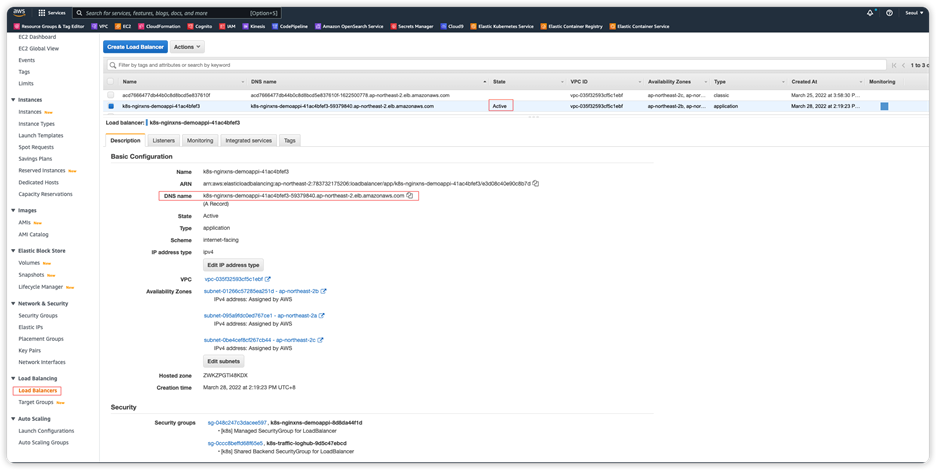Image resolution: width=936 pixels, height=470 pixels.
Task: Click the notifications bell icon
Action: [x=870, y=13]
